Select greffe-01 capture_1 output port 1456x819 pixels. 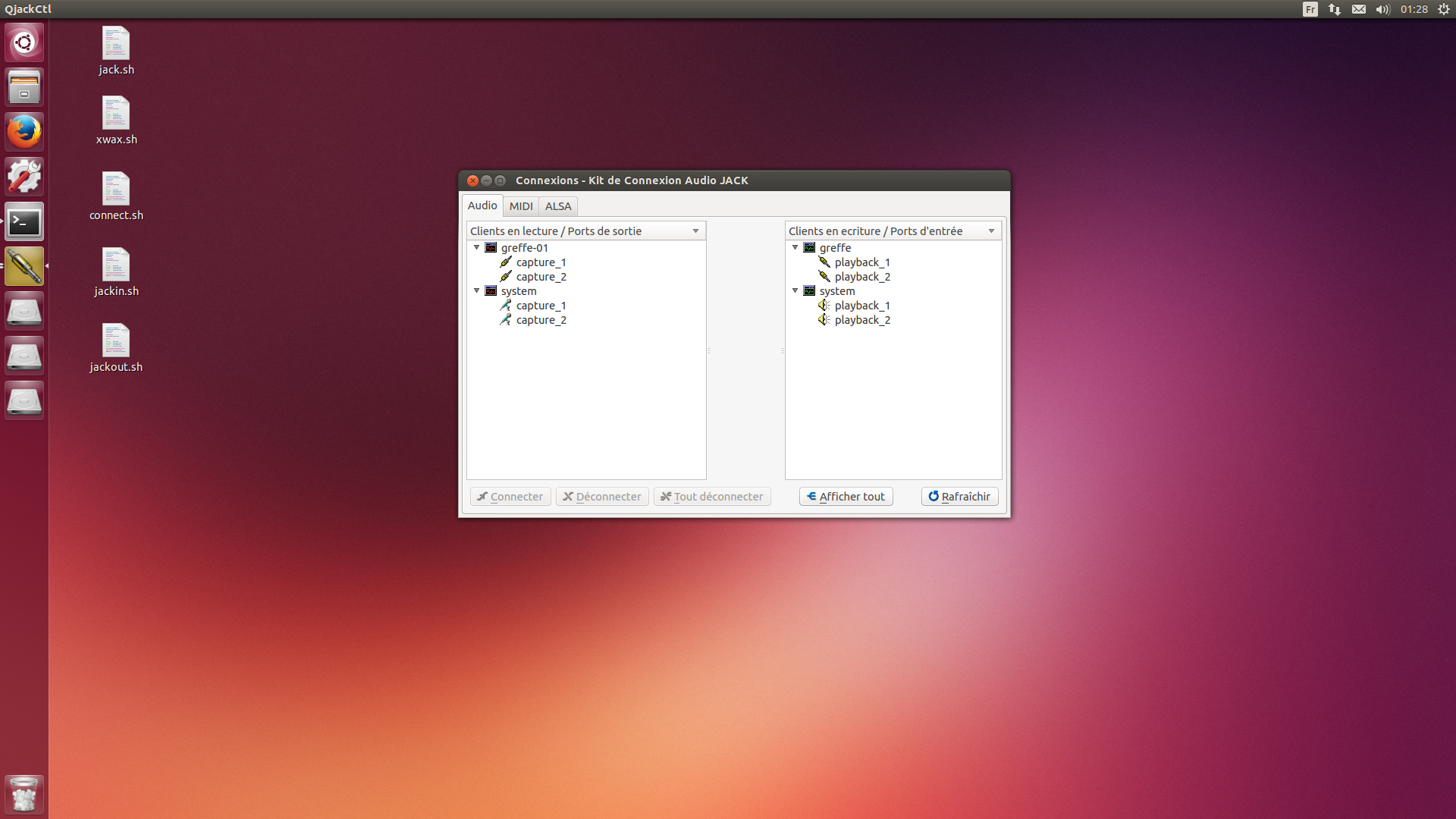coord(541,262)
